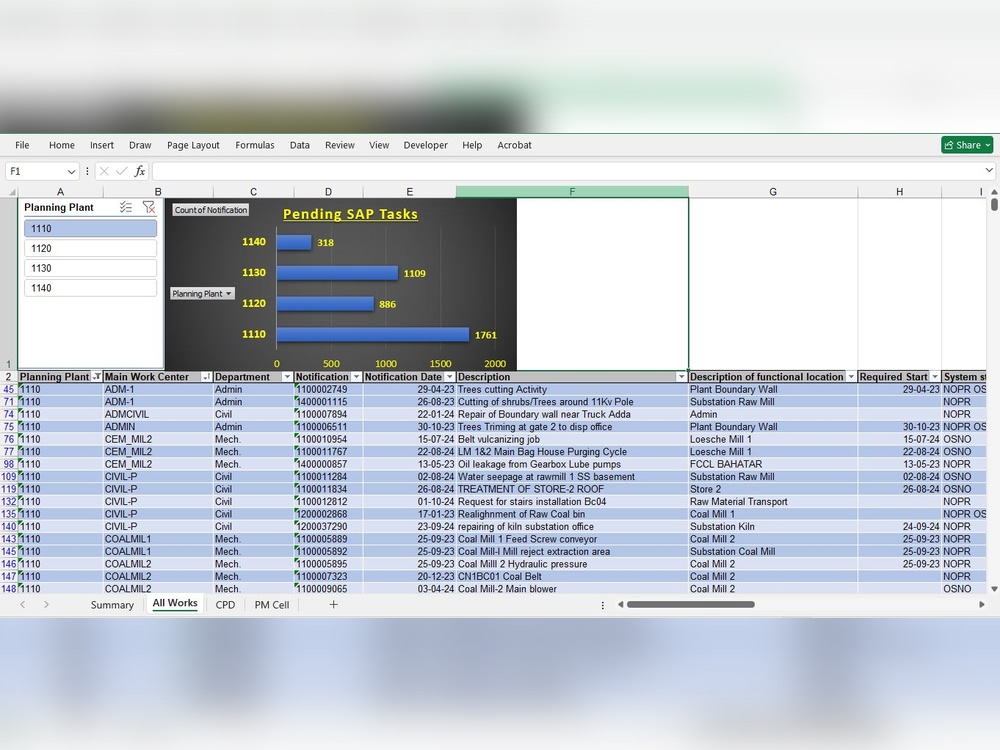The image size is (1000, 750).
Task: Click inside the formula bar input field
Action: click(500, 171)
